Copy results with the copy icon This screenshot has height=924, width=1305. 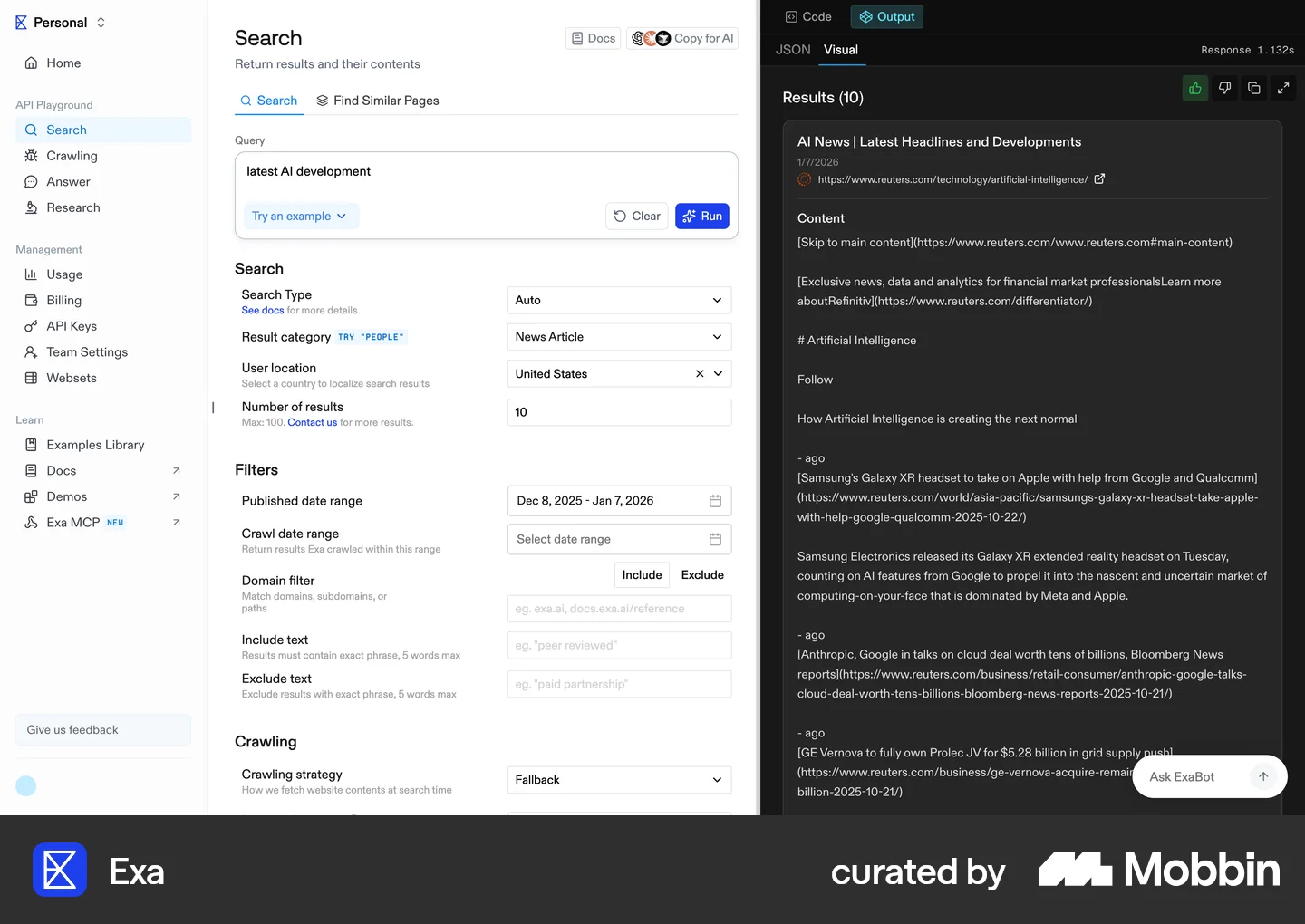pyautogui.click(x=1254, y=88)
